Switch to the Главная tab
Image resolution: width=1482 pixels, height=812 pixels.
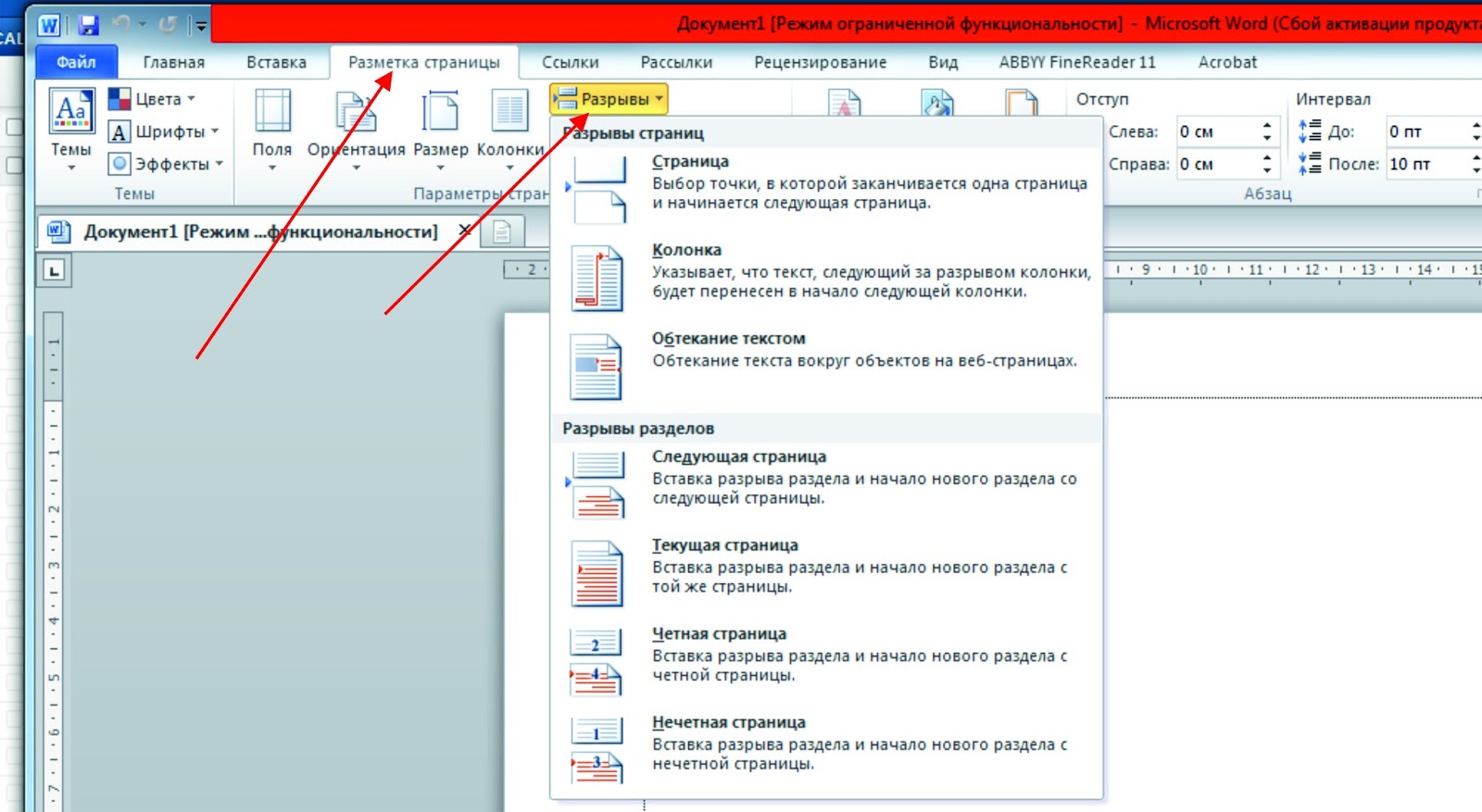pos(173,62)
